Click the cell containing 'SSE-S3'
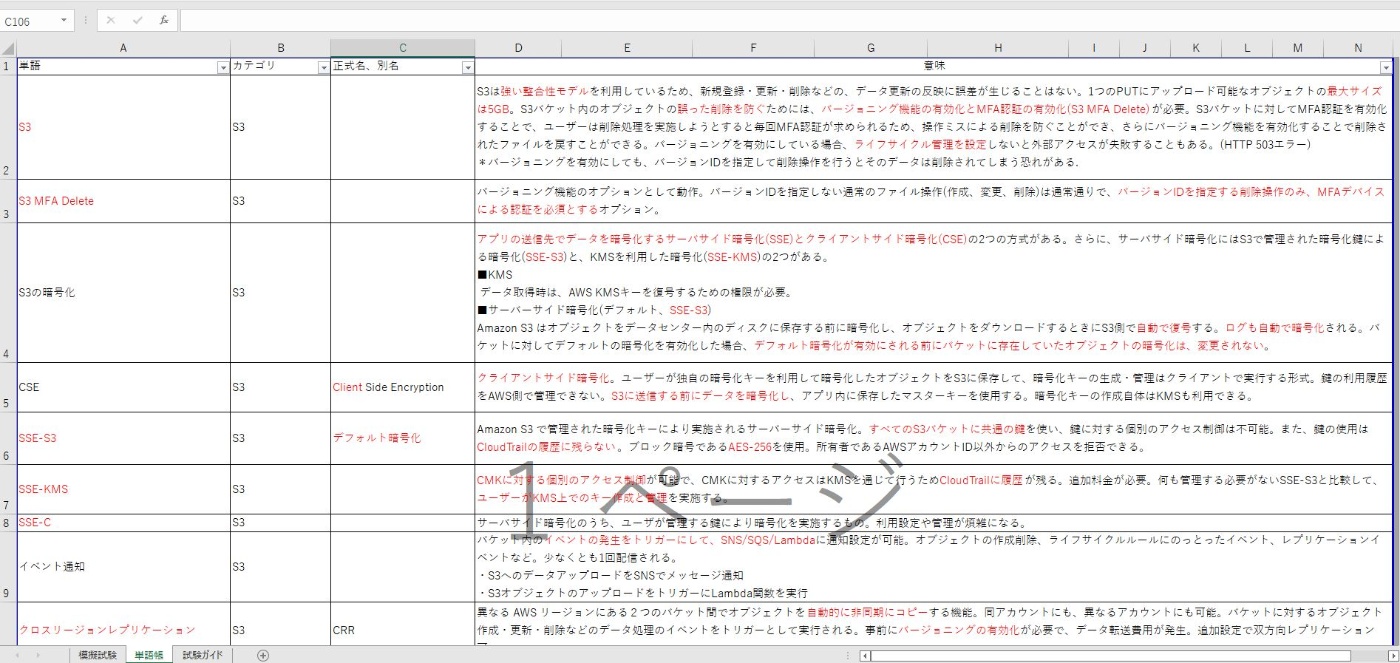 click(x=123, y=438)
